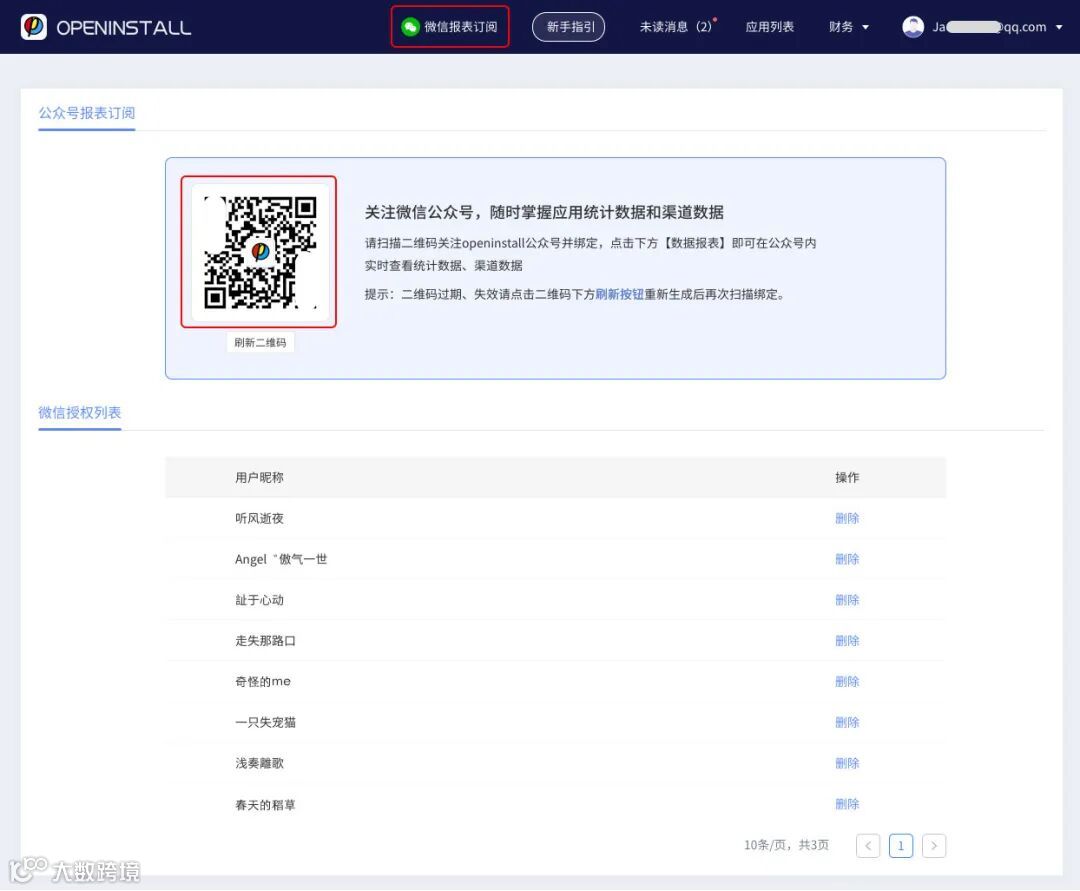1080x891 pixels.
Task: Click the nickname 春天的稻草
Action: coord(265,805)
